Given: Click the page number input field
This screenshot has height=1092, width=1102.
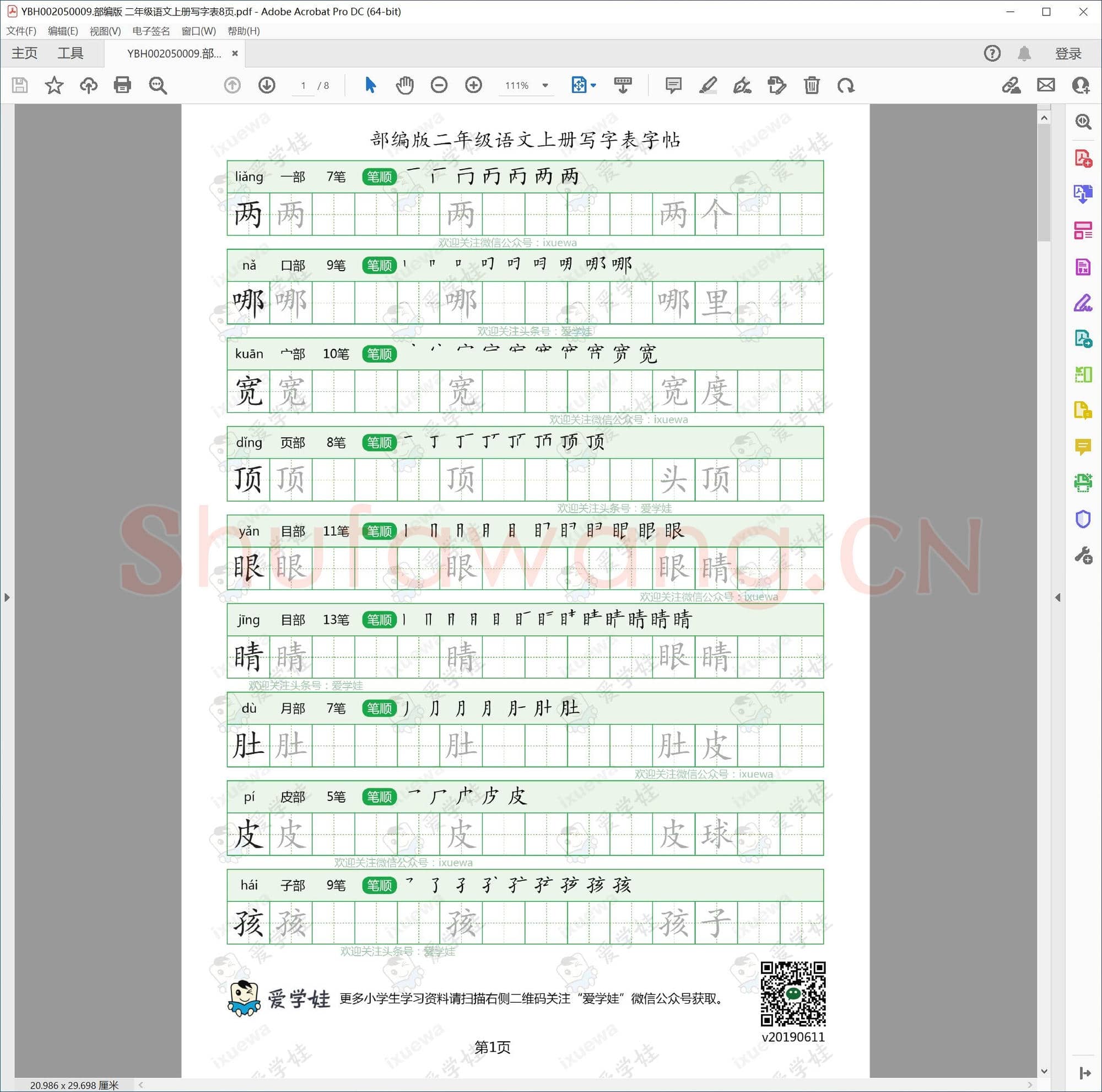Looking at the screenshot, I should pyautogui.click(x=304, y=85).
